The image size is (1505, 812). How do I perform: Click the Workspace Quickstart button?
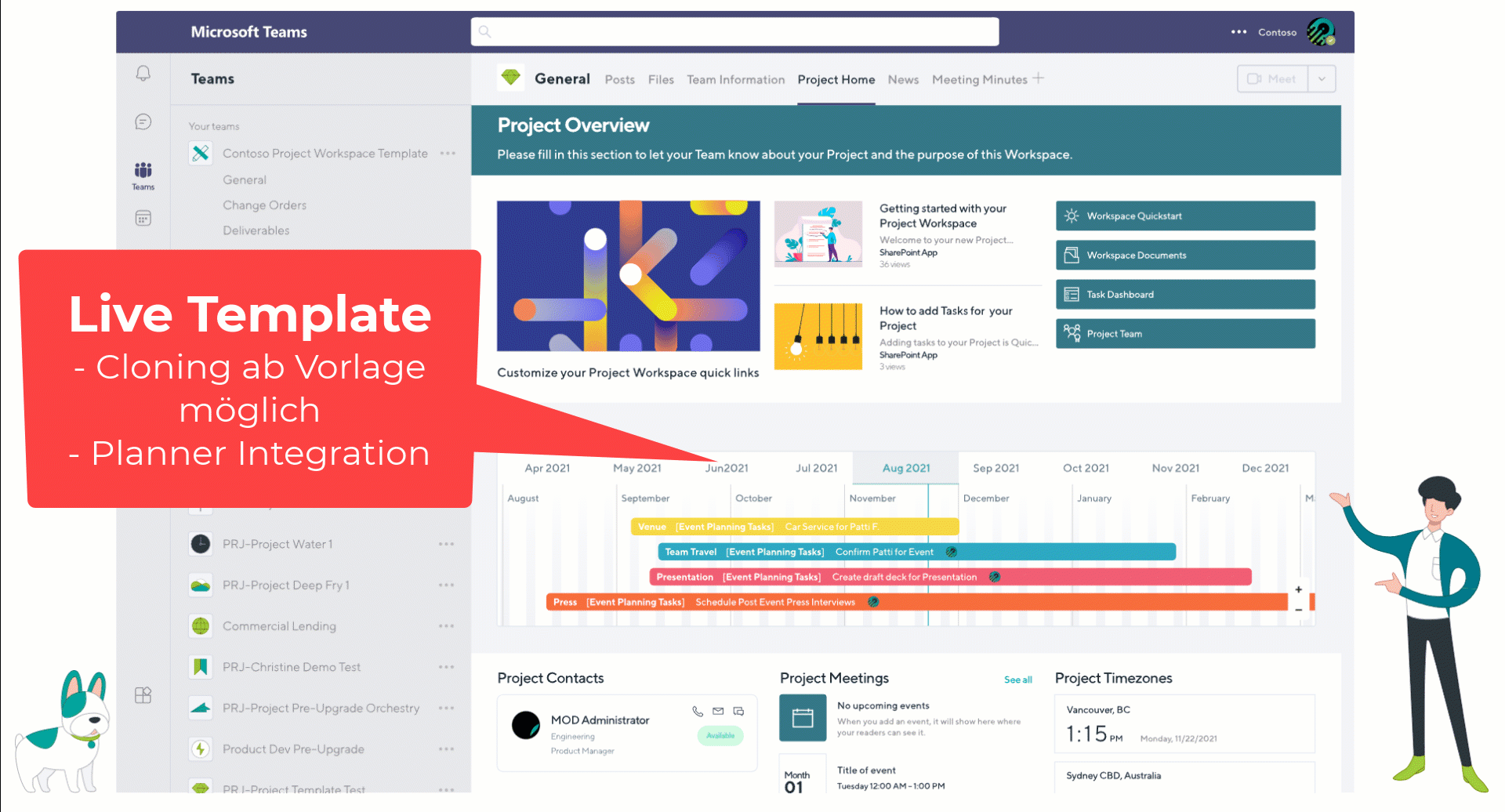tap(1184, 216)
